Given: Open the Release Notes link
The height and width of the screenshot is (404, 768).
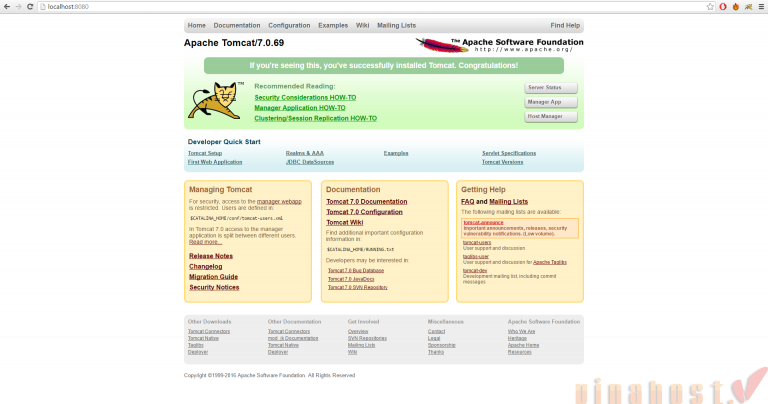Looking at the screenshot, I should [x=210, y=256].
